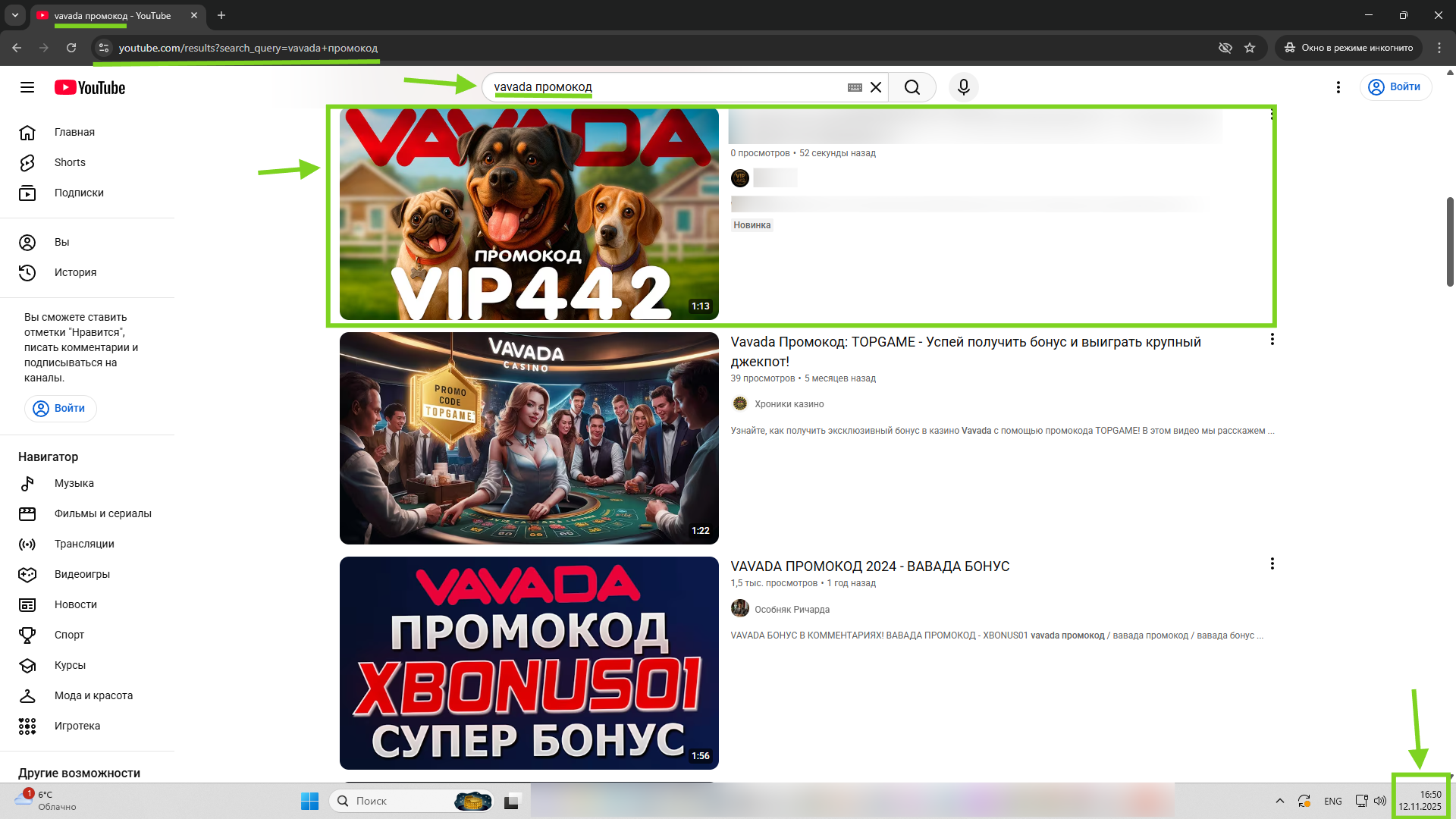Click the sidebar Войти sign-in button
Viewport: 1456px width, 819px height.
pyautogui.click(x=60, y=408)
